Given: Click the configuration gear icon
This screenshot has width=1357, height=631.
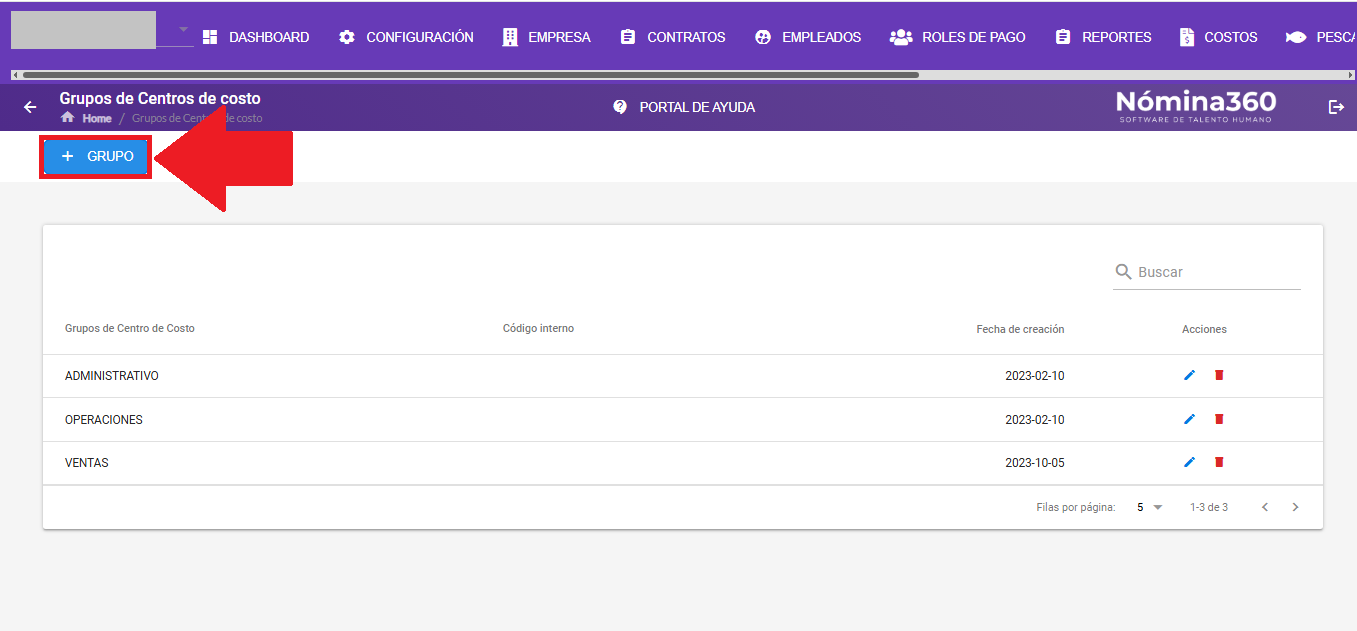Looking at the screenshot, I should tap(347, 37).
